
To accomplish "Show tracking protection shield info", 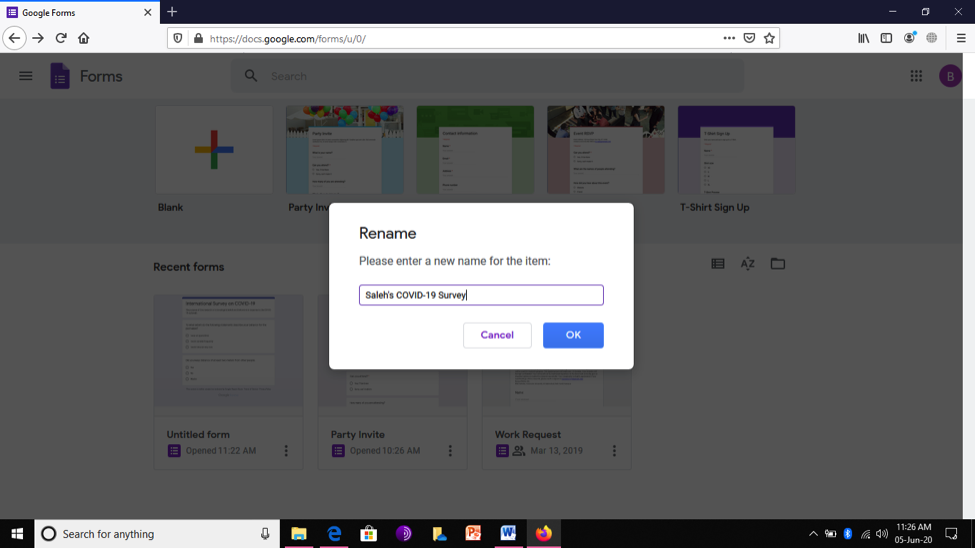I will point(178,38).
